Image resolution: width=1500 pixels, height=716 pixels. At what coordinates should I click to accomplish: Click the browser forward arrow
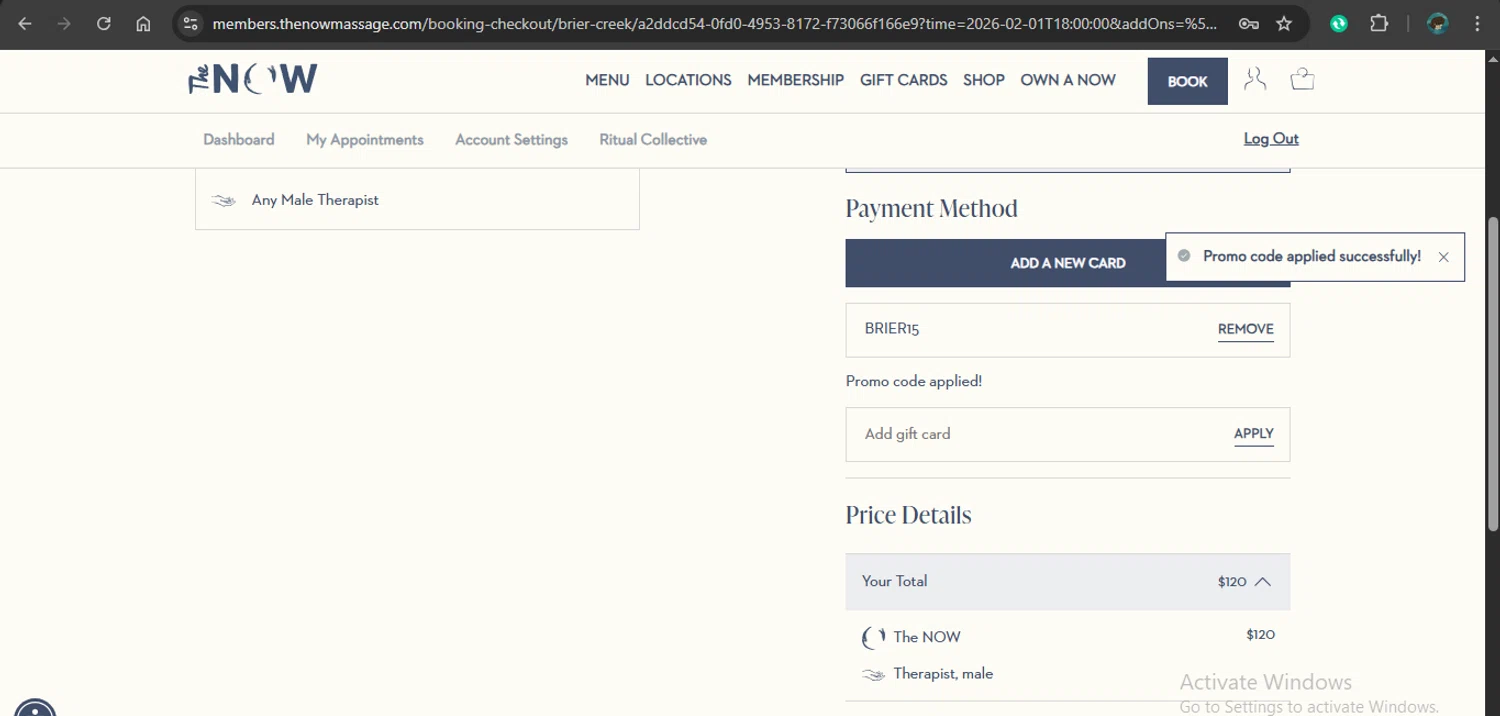[x=64, y=24]
